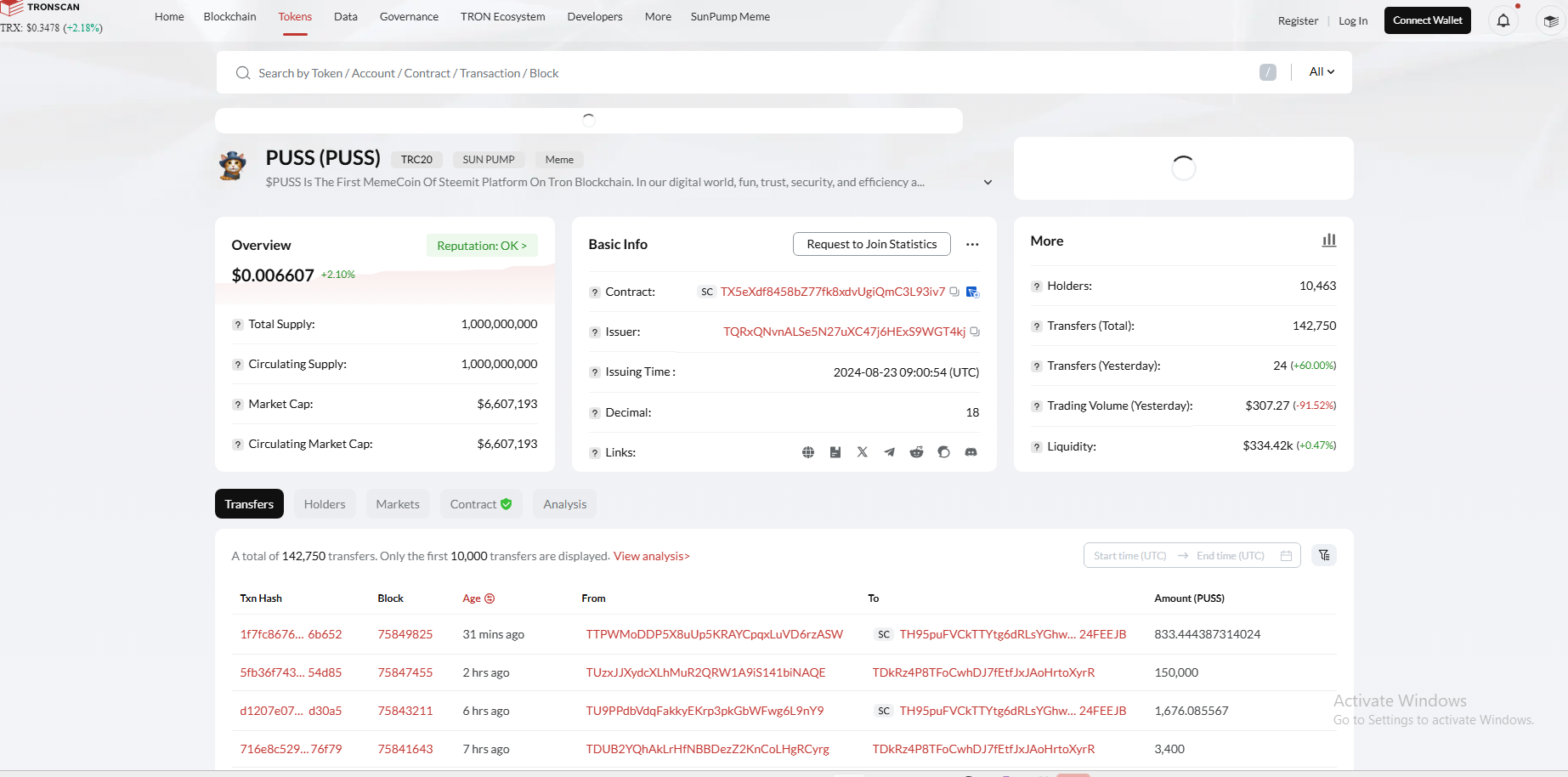
Task: Copy the contract address with copy icon
Action: click(x=954, y=292)
